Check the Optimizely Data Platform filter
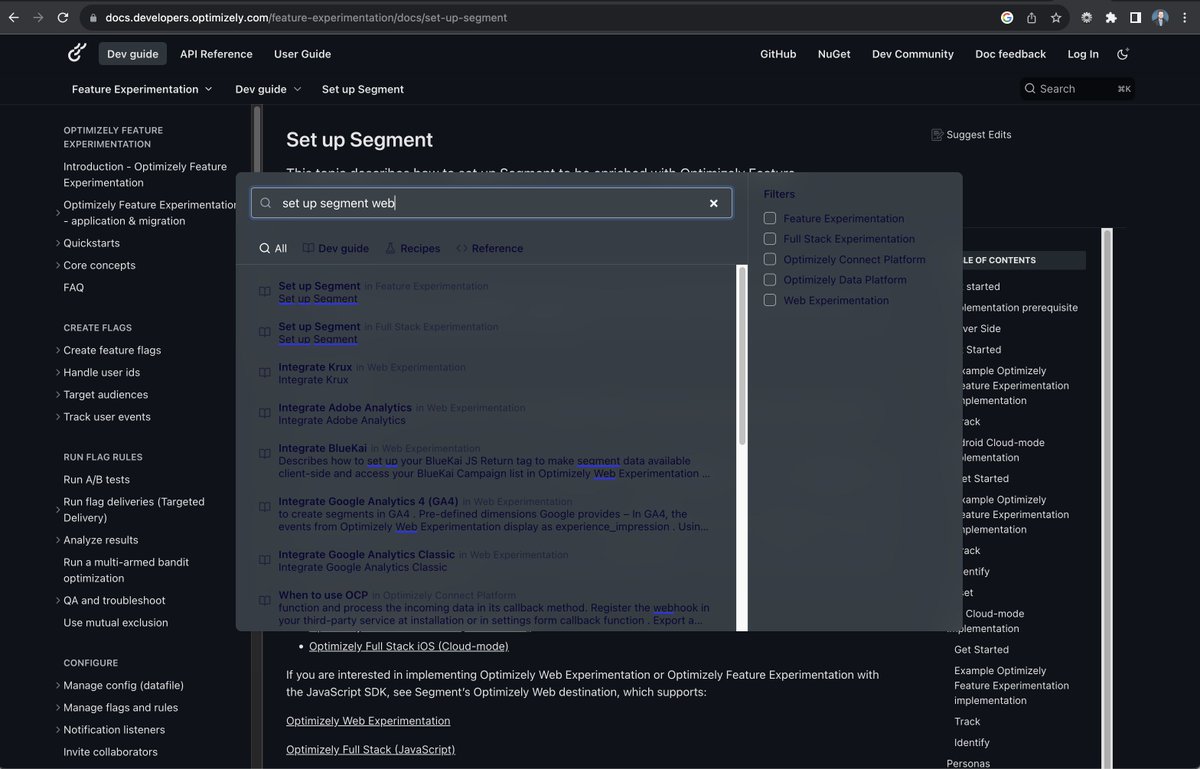The width and height of the screenshot is (1200, 769). [x=770, y=280]
